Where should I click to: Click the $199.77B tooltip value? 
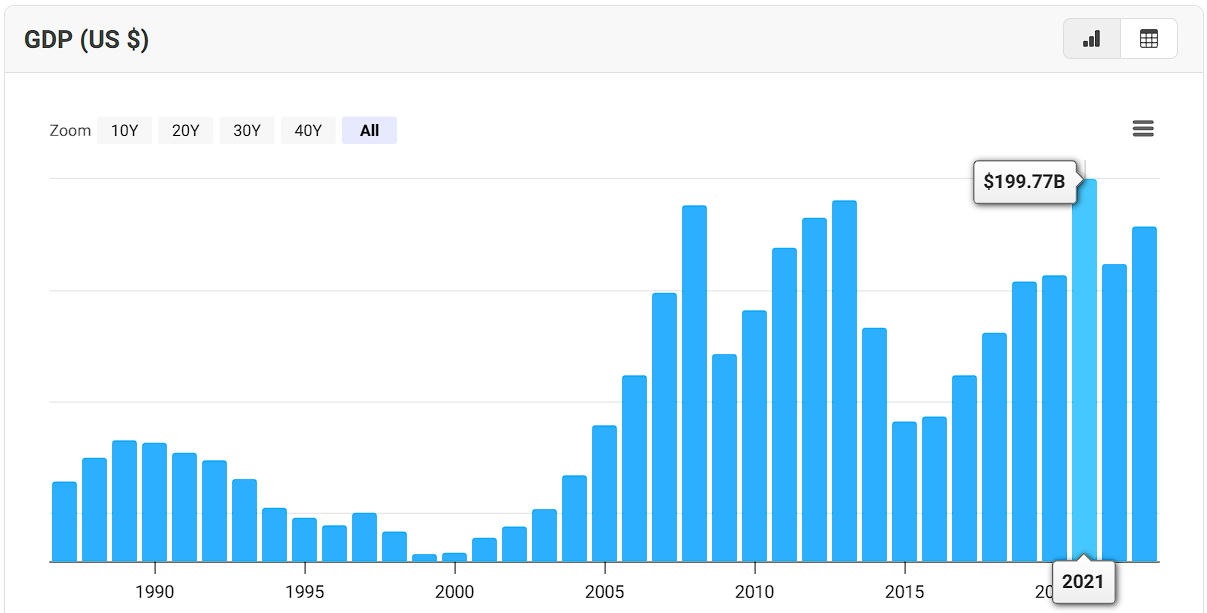click(x=1024, y=182)
